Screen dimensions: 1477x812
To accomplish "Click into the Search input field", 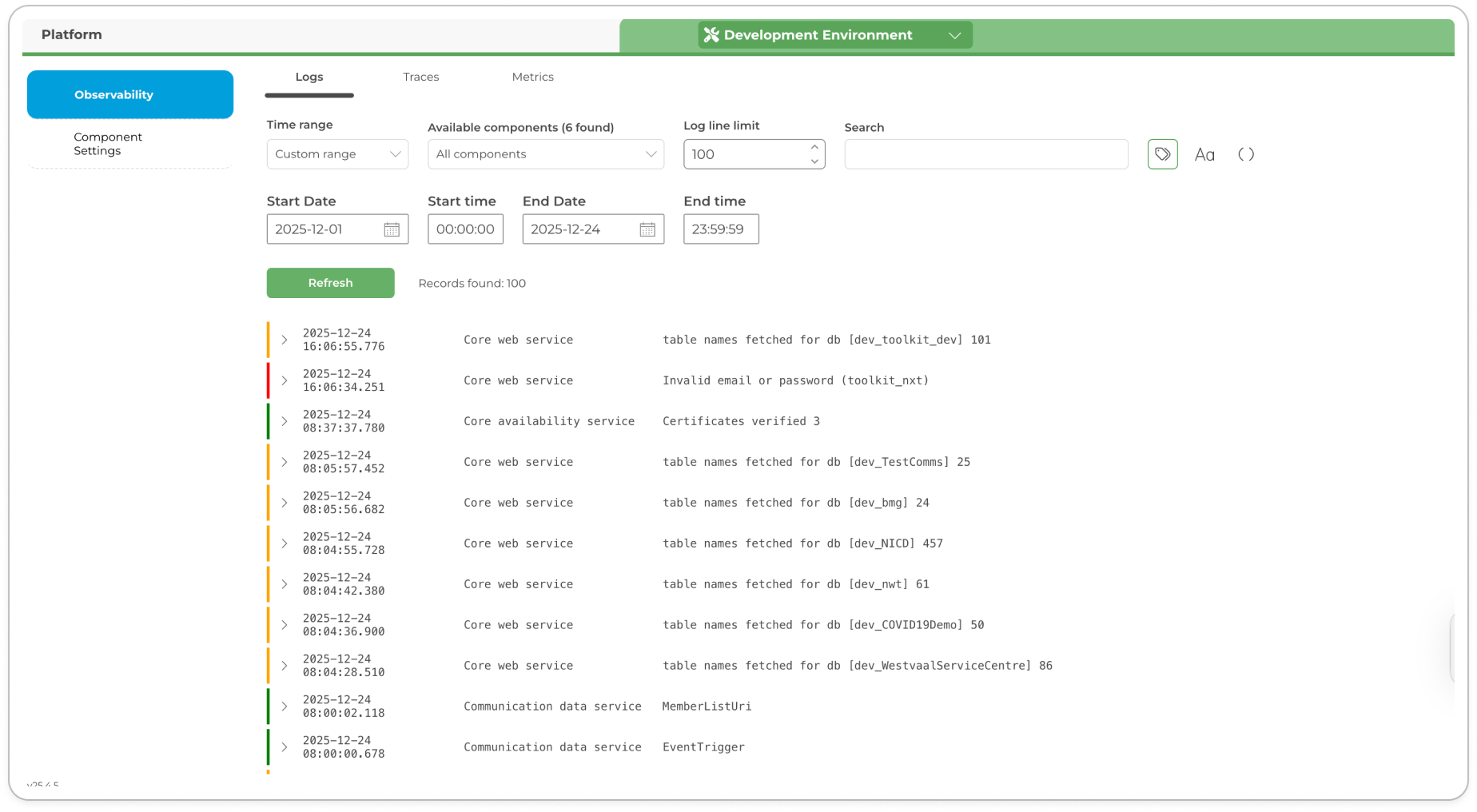I will [x=985, y=154].
